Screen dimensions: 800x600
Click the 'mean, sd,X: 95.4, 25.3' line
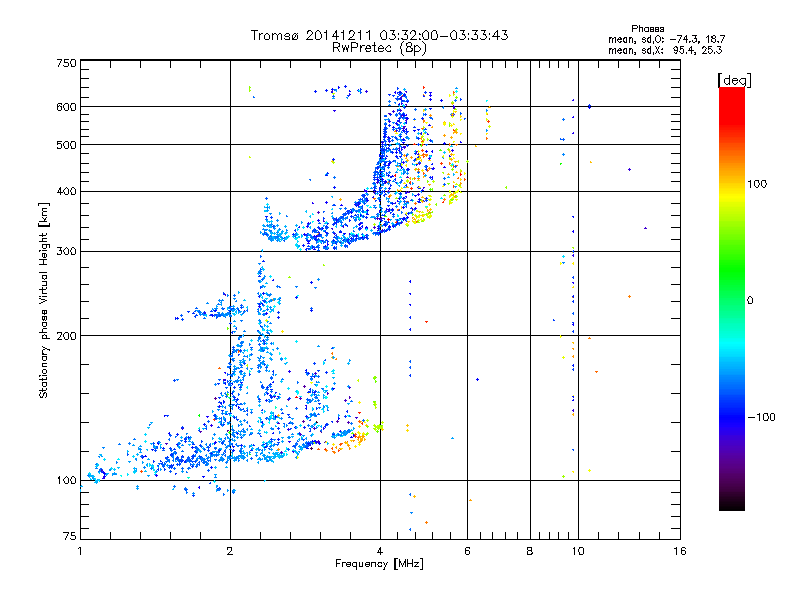click(665, 50)
